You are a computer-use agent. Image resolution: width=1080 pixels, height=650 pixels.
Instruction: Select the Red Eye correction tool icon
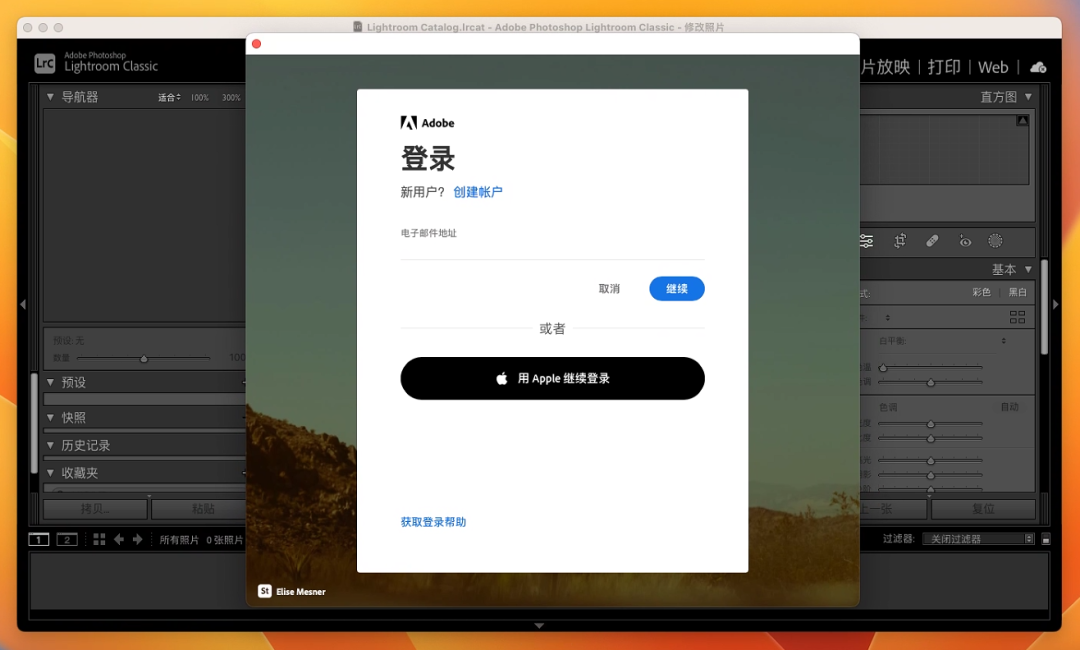pos(965,241)
